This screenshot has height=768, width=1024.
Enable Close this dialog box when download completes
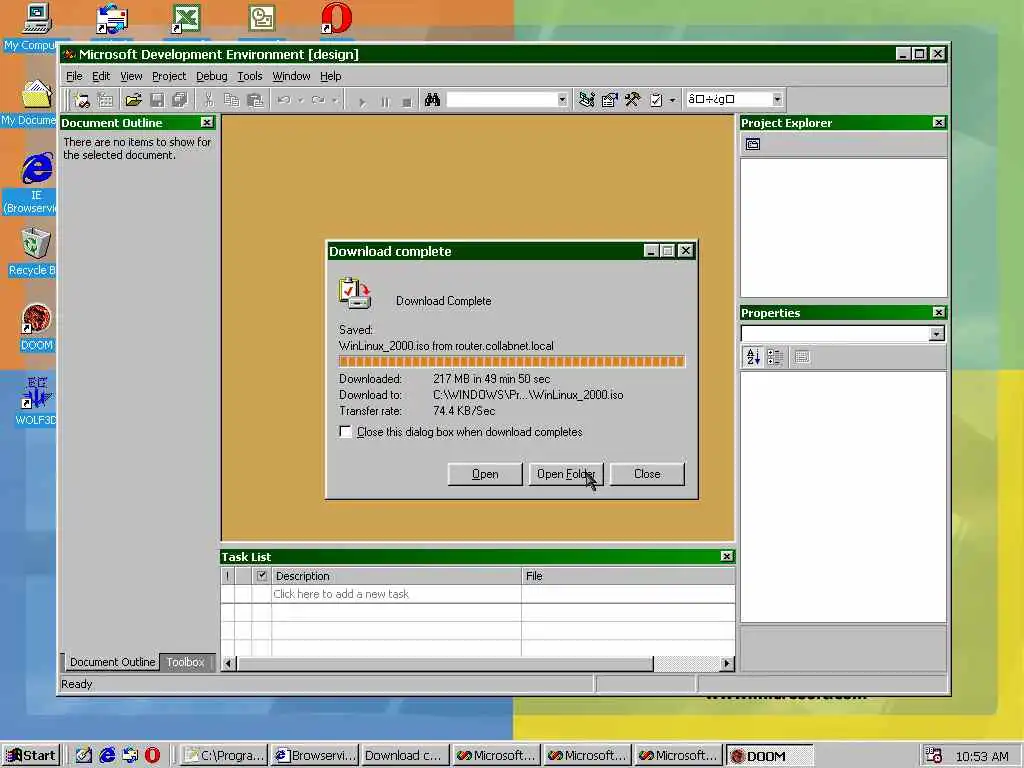346,432
